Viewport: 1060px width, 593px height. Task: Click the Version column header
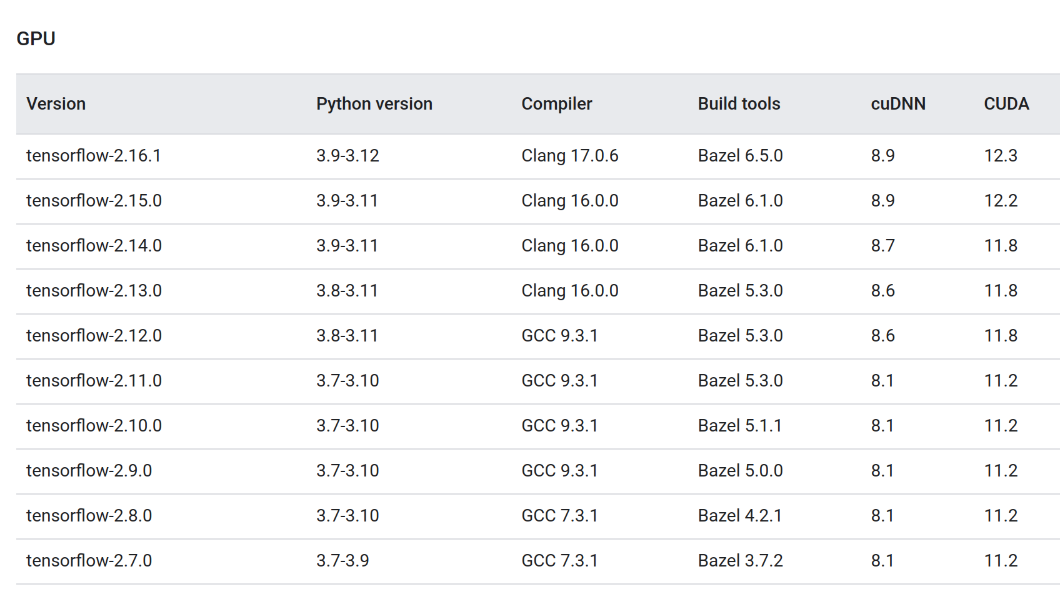coord(56,104)
